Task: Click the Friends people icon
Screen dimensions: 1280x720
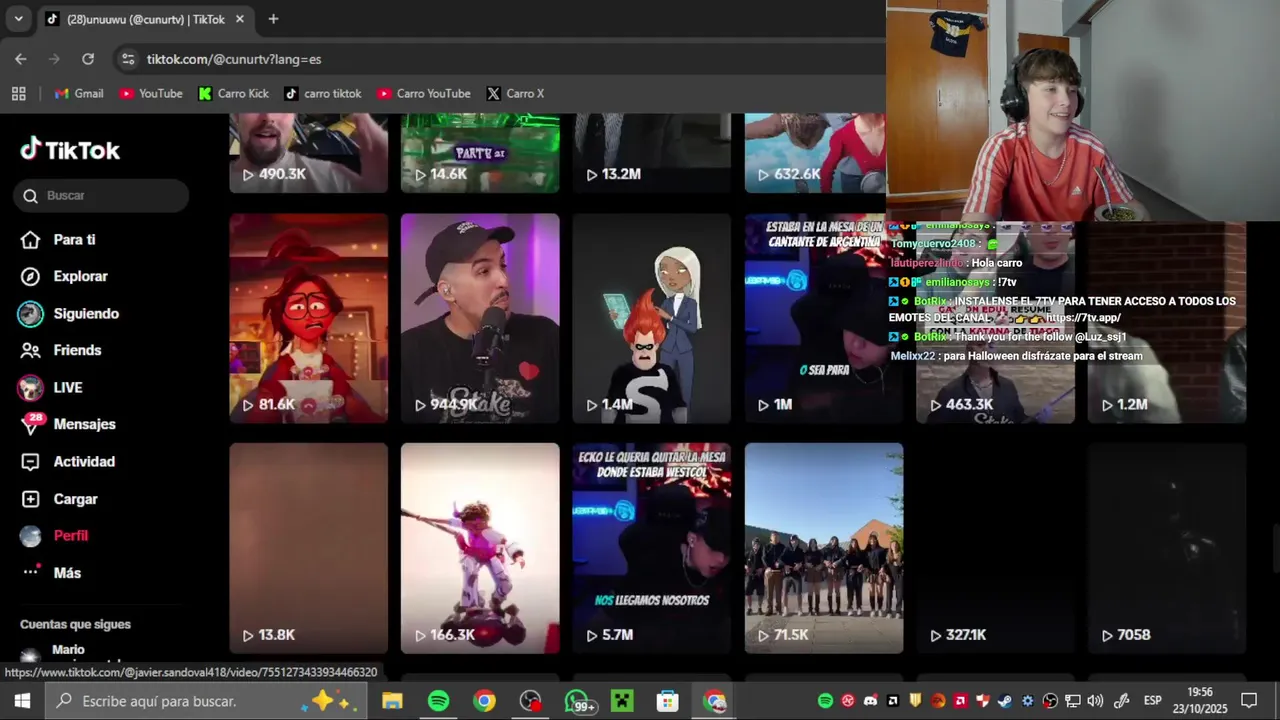Action: coord(31,351)
